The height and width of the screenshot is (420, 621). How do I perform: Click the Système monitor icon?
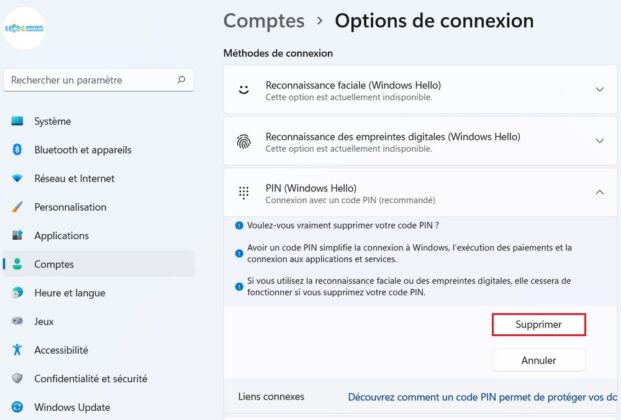pyautogui.click(x=17, y=121)
